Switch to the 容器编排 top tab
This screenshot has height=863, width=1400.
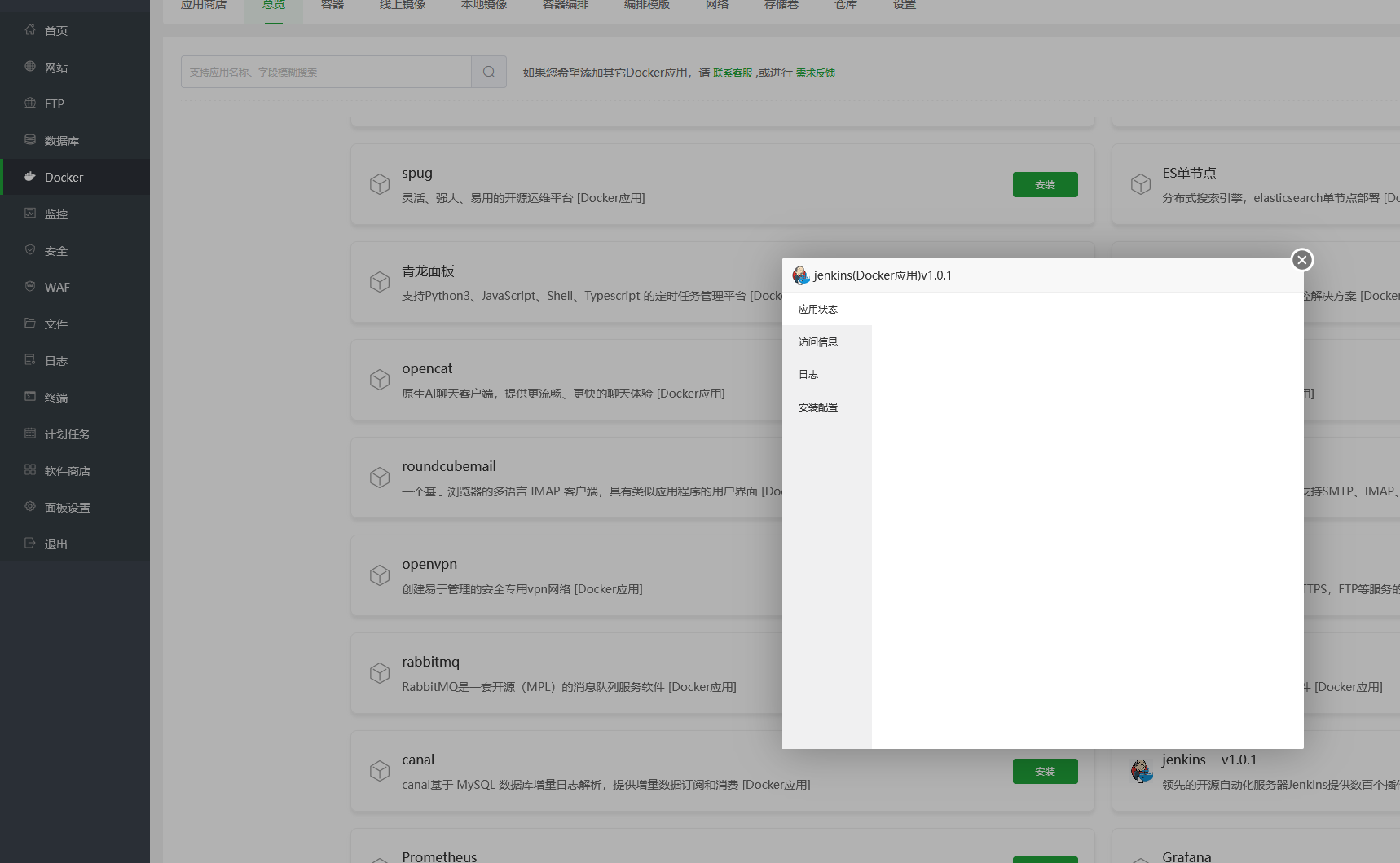pyautogui.click(x=566, y=5)
